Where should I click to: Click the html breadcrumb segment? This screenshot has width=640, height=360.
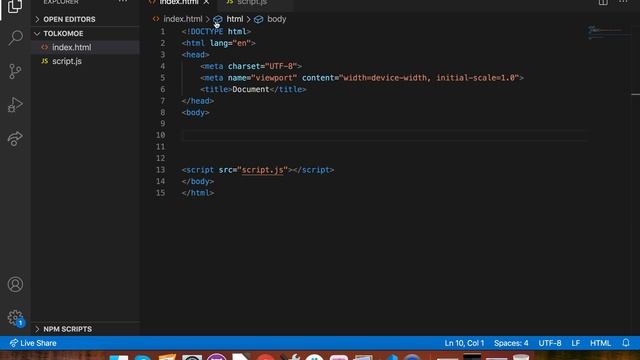[235, 19]
